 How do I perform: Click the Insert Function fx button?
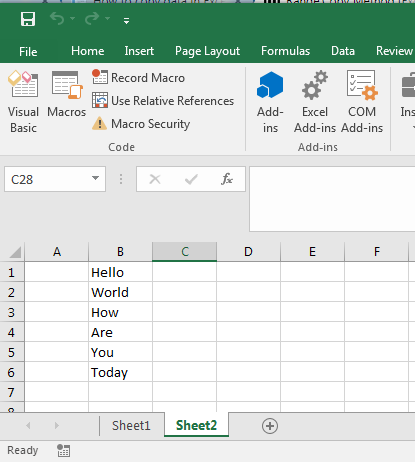tap(227, 179)
